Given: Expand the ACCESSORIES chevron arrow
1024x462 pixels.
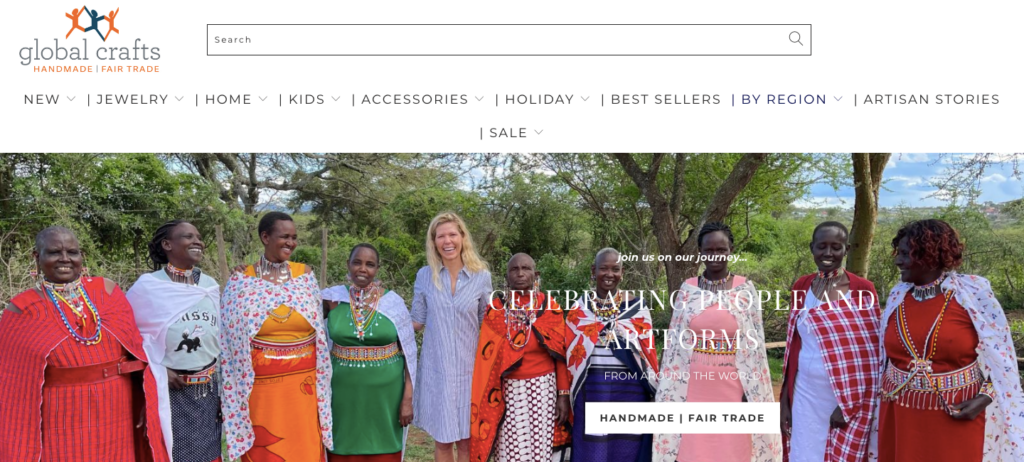Looking at the screenshot, I should (x=479, y=99).
